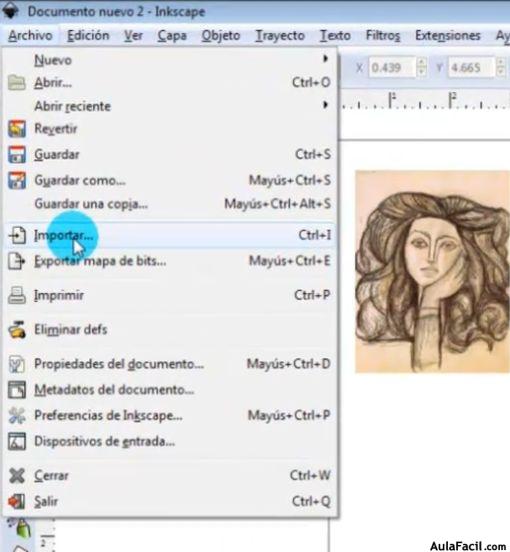Increase the Y coordinate with stepper

[500, 63]
